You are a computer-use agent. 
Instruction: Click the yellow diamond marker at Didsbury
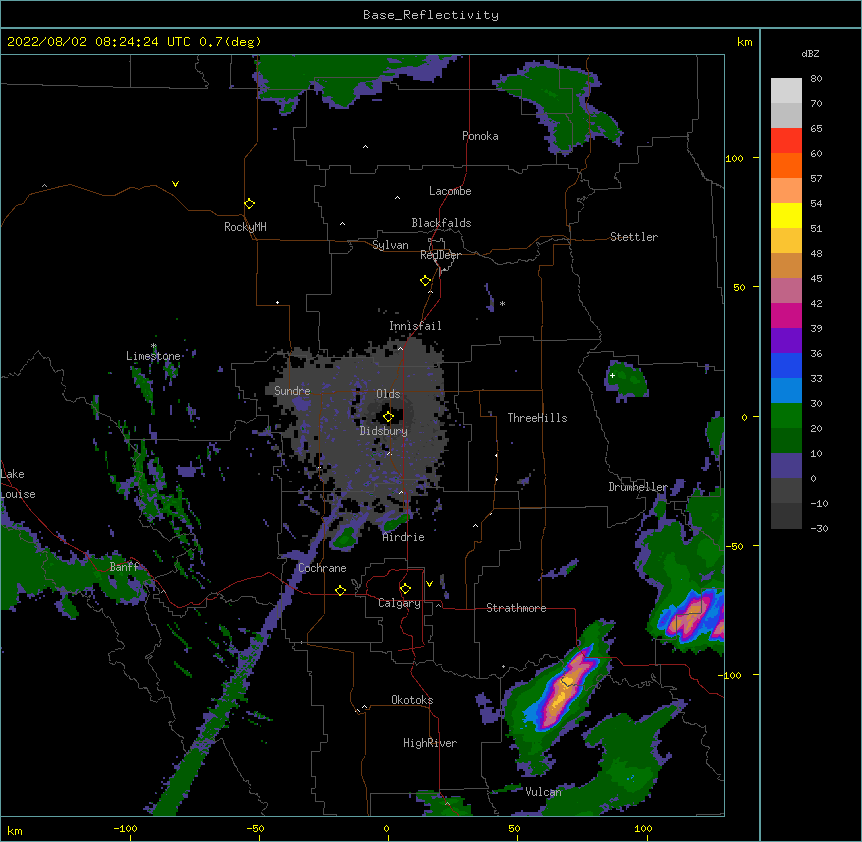(x=388, y=417)
